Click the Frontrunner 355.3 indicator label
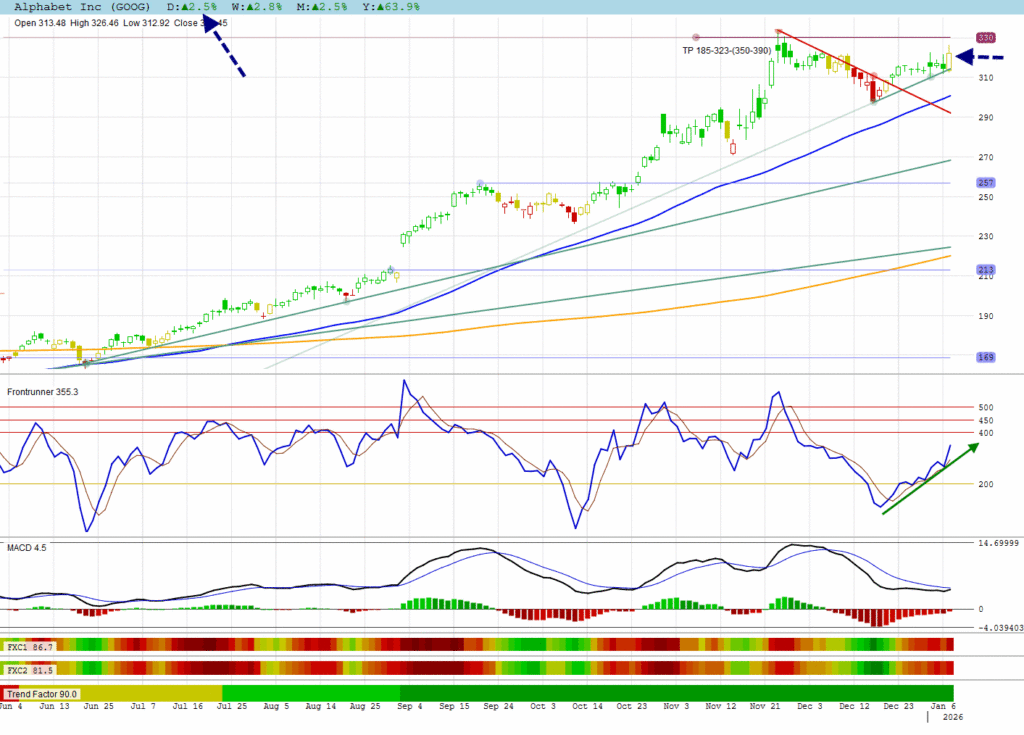Screen dimensions: 1024x735 (43, 391)
